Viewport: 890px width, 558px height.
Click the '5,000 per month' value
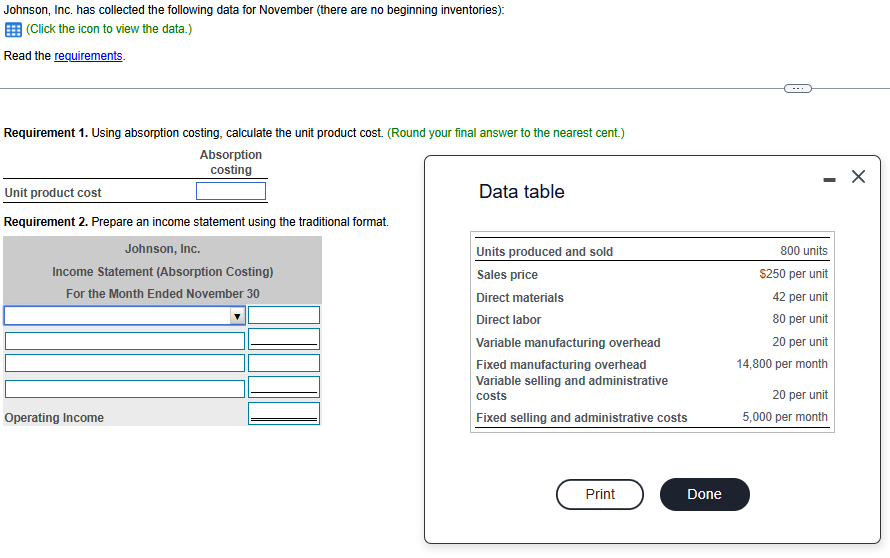785,417
